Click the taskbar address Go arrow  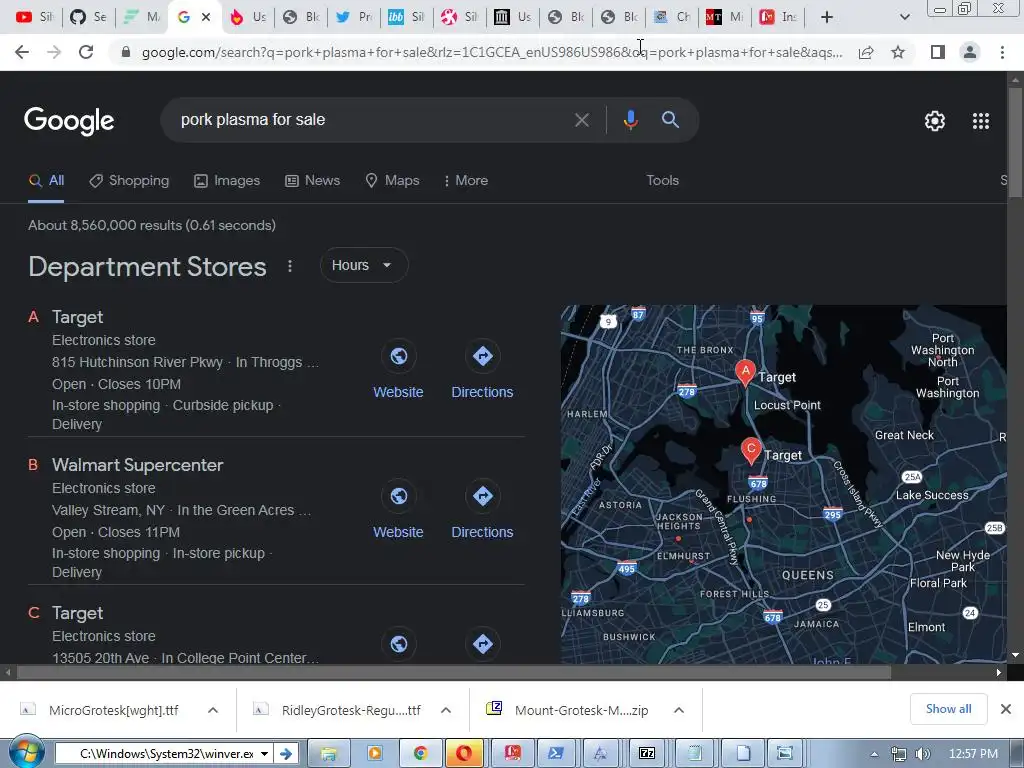pos(286,754)
